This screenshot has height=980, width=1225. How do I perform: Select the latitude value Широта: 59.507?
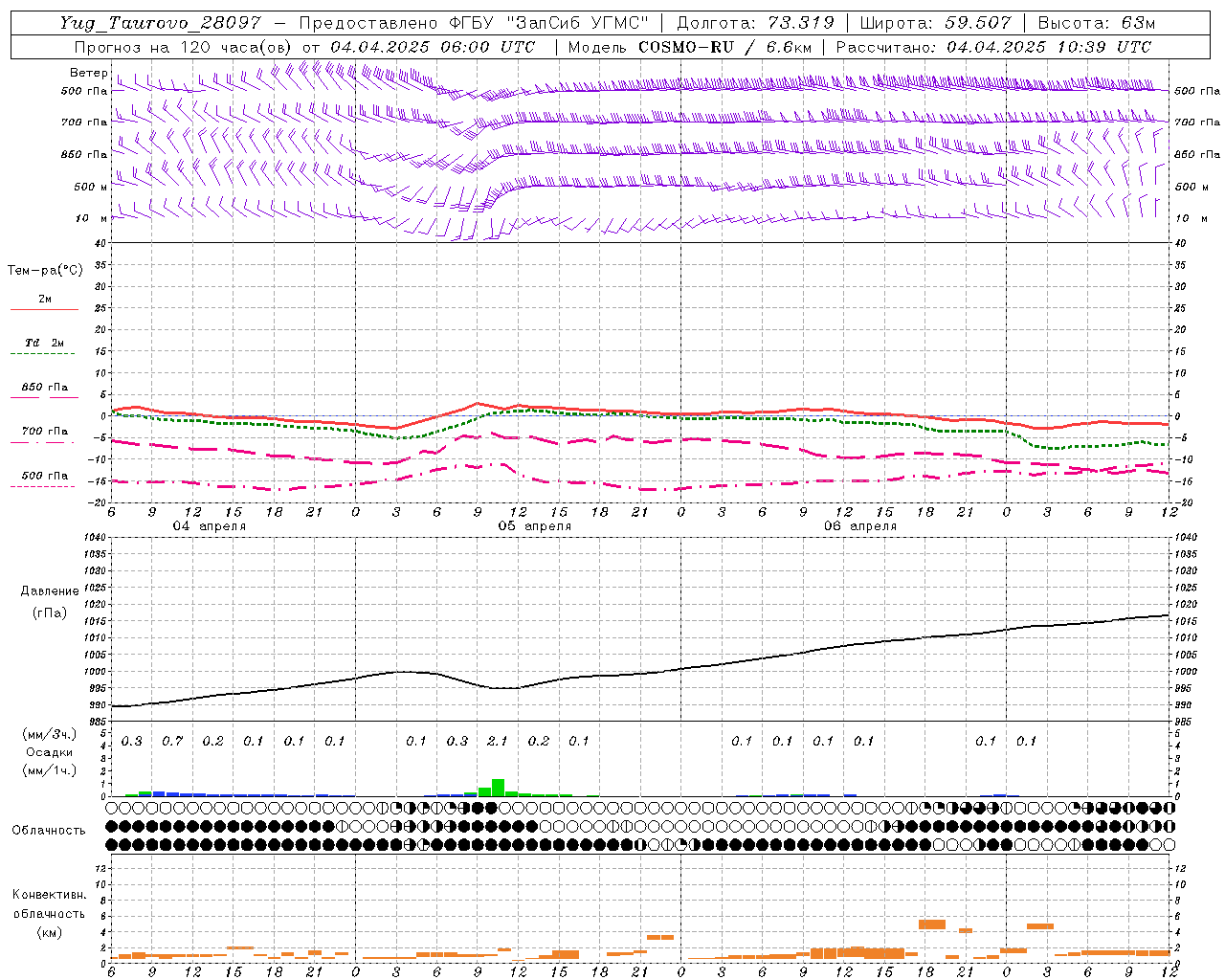pos(935,23)
